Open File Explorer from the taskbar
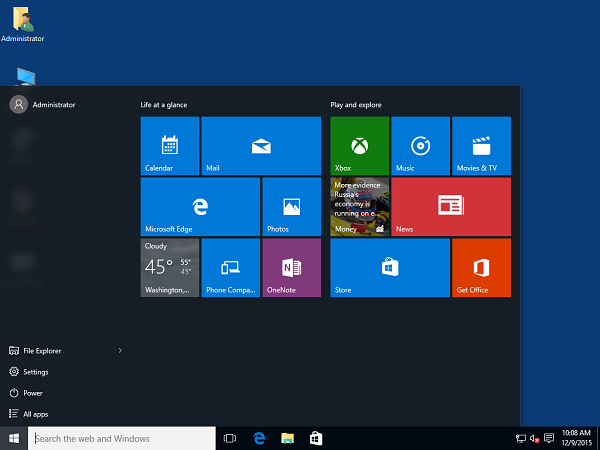The width and height of the screenshot is (600, 450). pyautogui.click(x=287, y=438)
